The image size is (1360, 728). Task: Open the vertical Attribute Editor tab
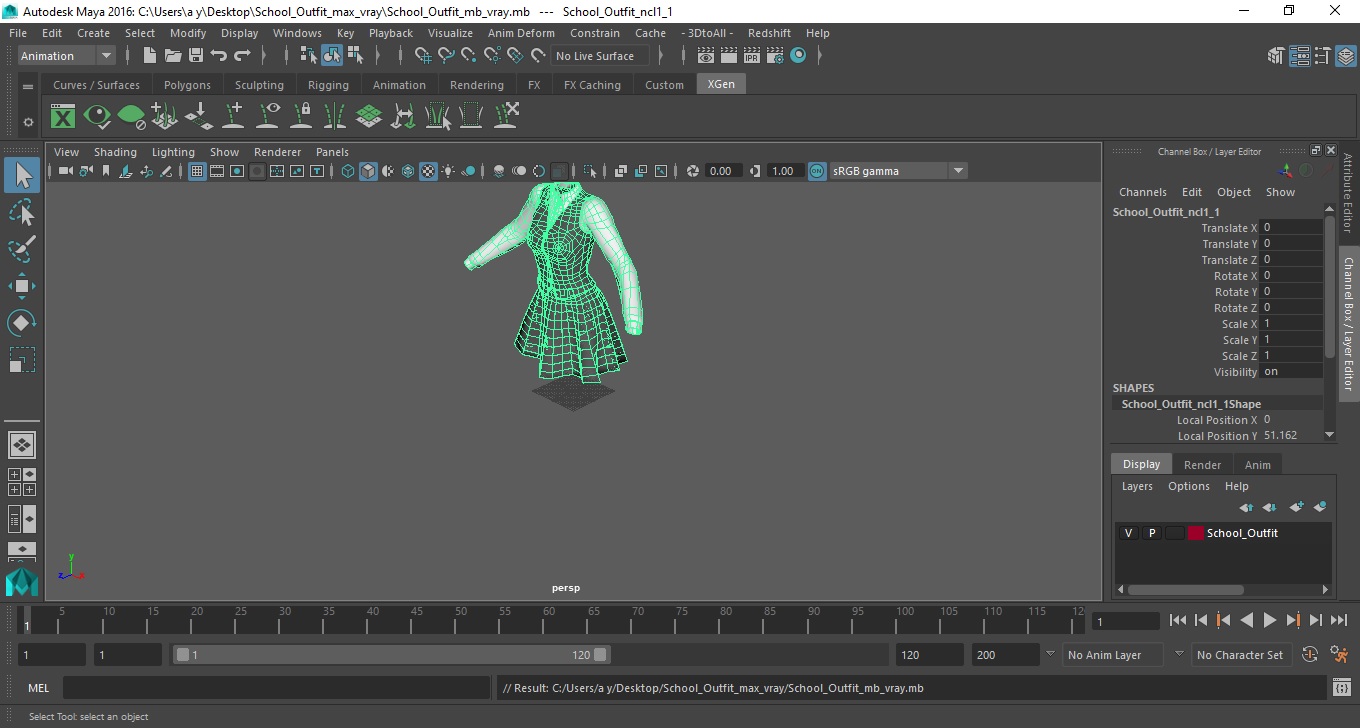pos(1348,192)
